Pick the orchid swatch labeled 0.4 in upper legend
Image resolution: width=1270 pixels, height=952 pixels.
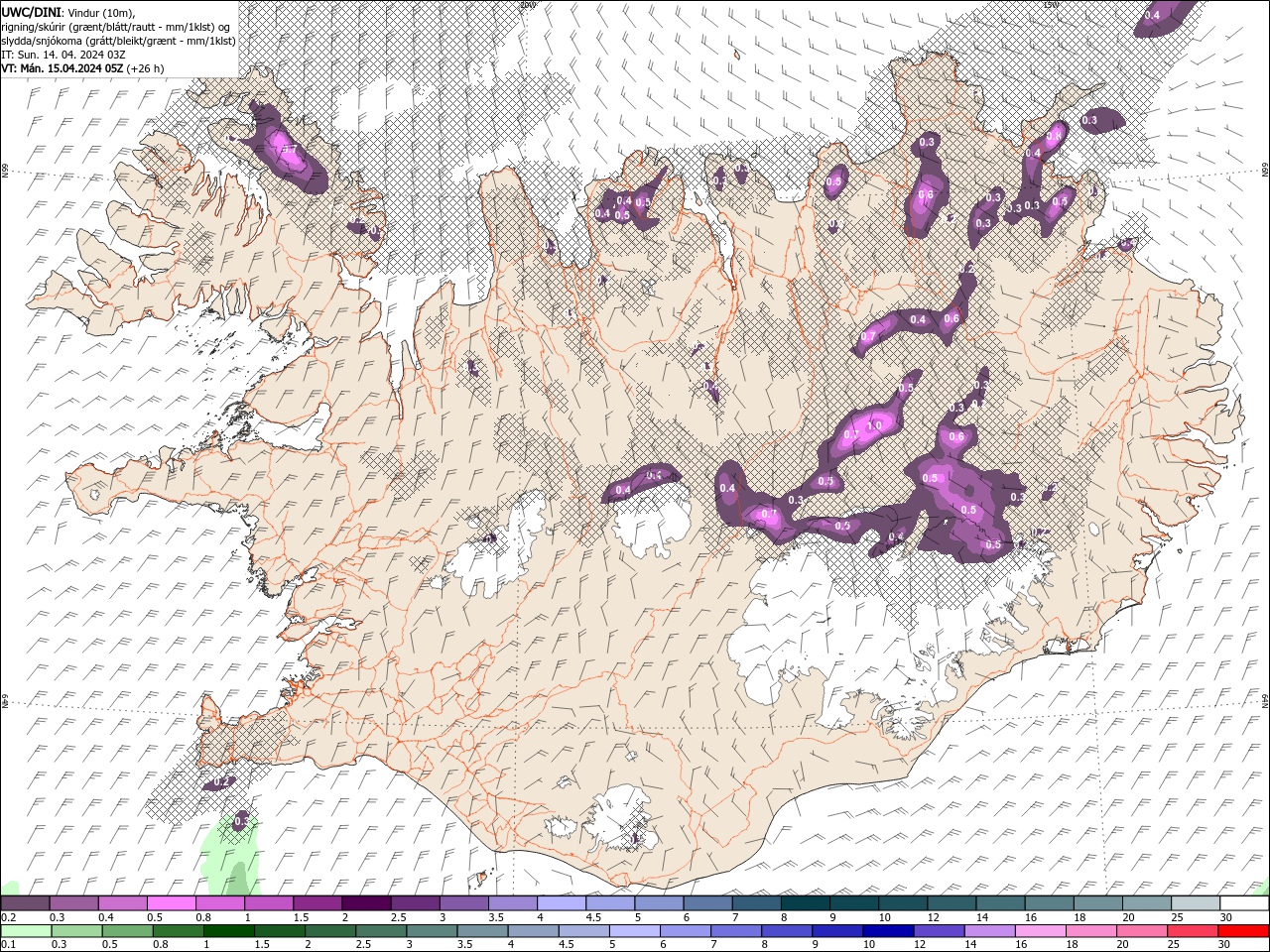point(122,903)
